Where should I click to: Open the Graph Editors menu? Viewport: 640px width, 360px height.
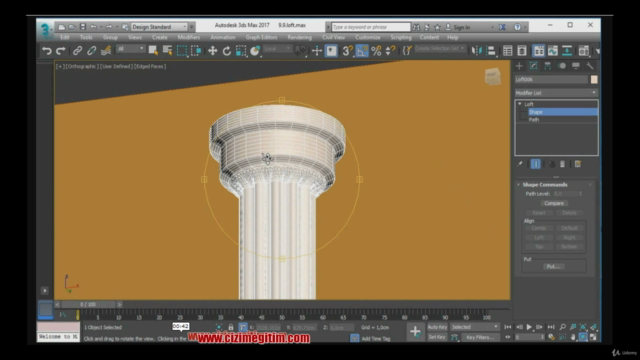pos(261,37)
